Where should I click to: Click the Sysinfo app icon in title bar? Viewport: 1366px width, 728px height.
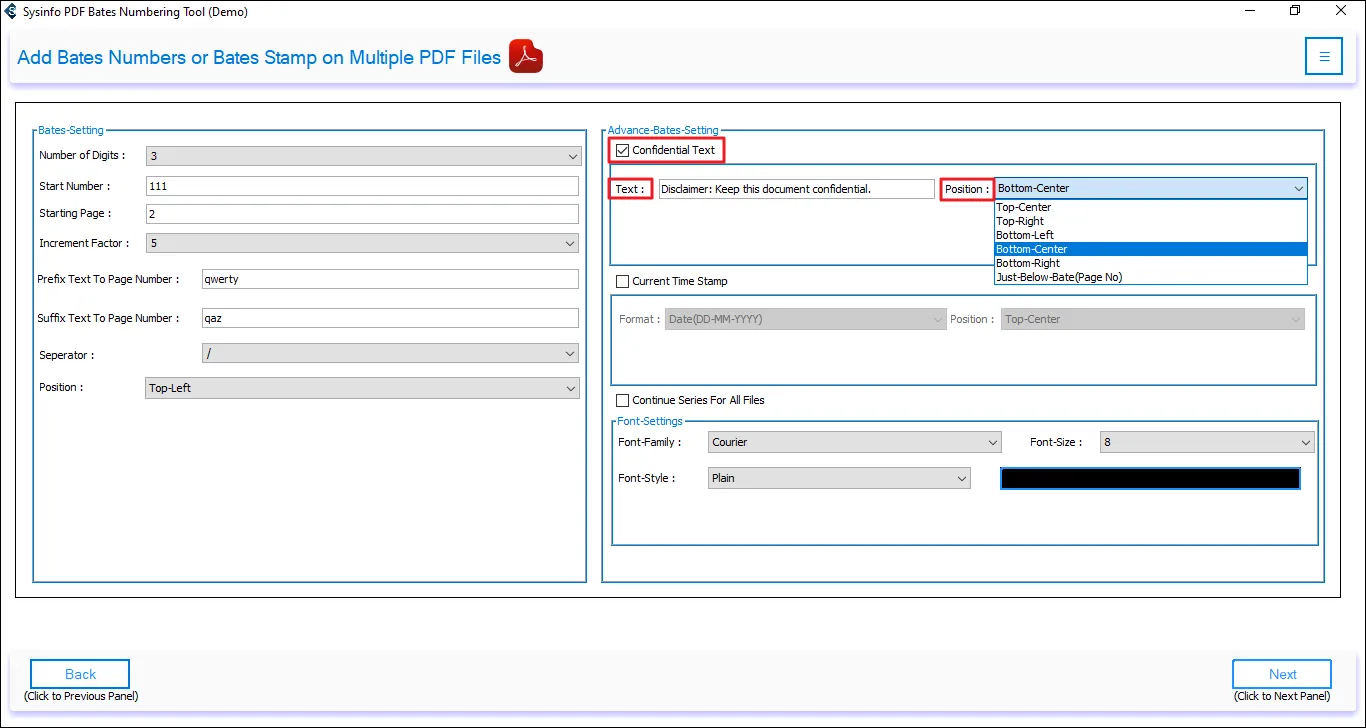click(x=11, y=12)
